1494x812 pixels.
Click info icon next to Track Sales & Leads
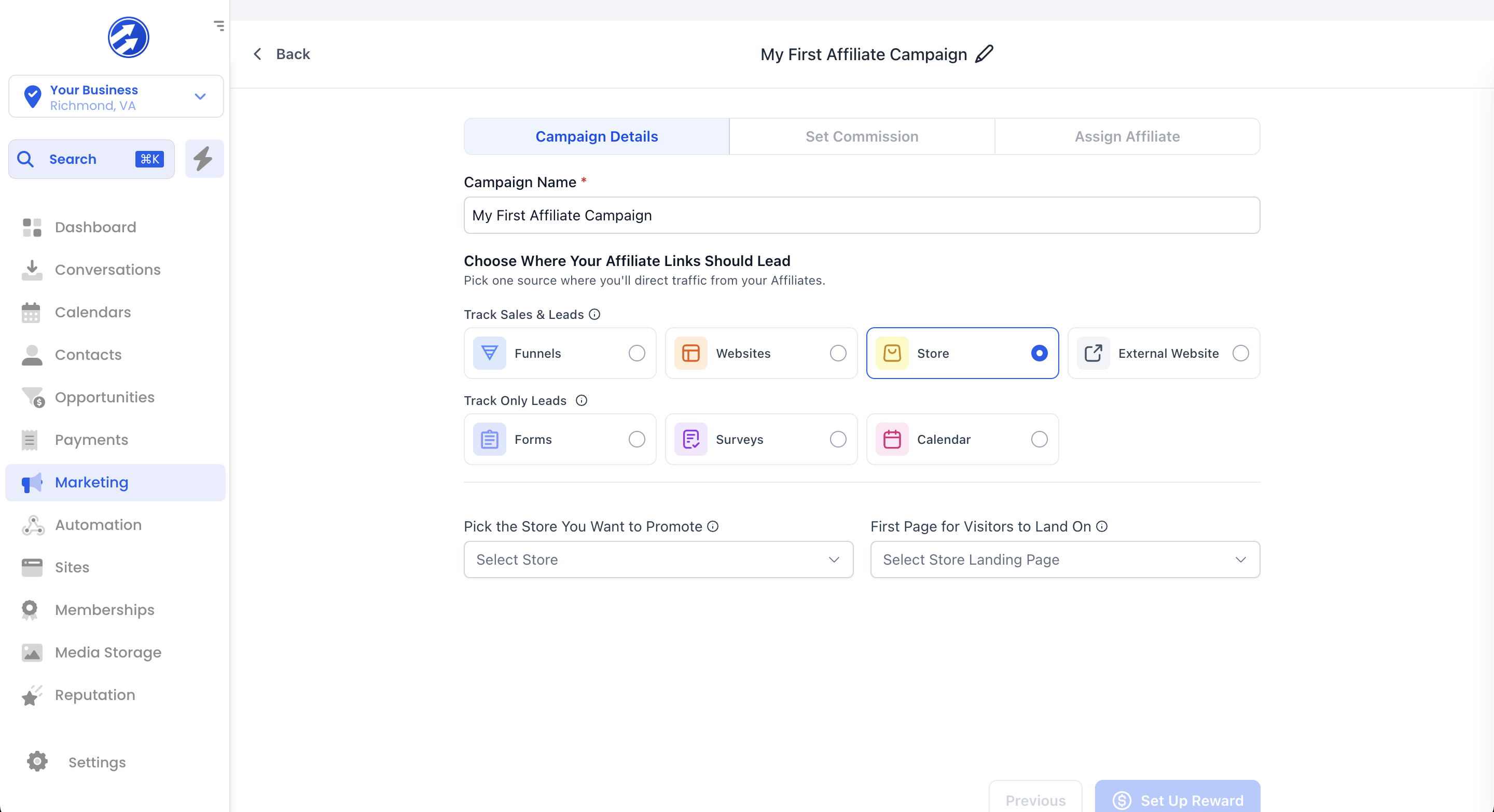point(594,314)
